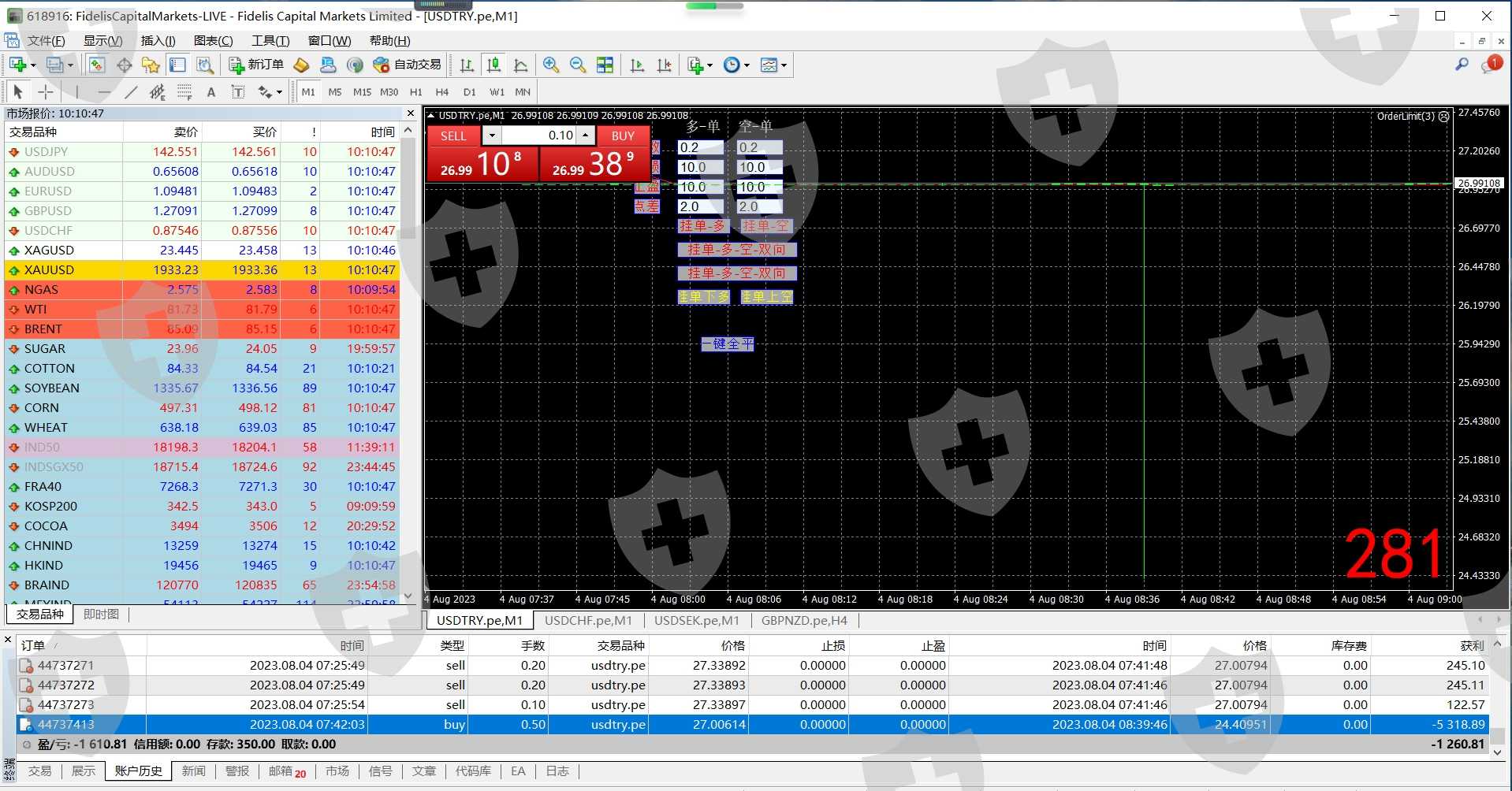Select the line chart icon
This screenshot has width=1512, height=791.
point(520,65)
